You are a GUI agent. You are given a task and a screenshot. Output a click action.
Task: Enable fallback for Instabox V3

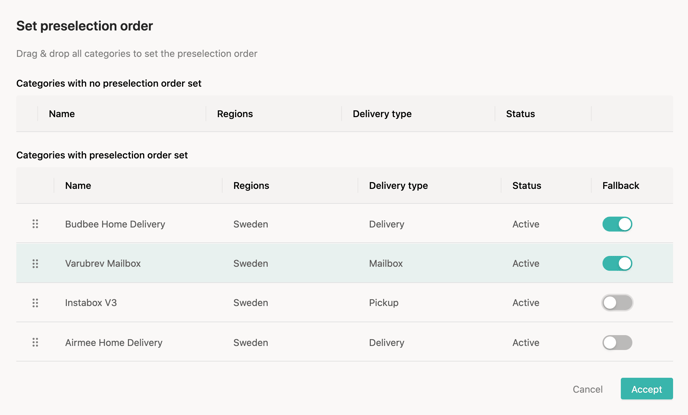[617, 303]
